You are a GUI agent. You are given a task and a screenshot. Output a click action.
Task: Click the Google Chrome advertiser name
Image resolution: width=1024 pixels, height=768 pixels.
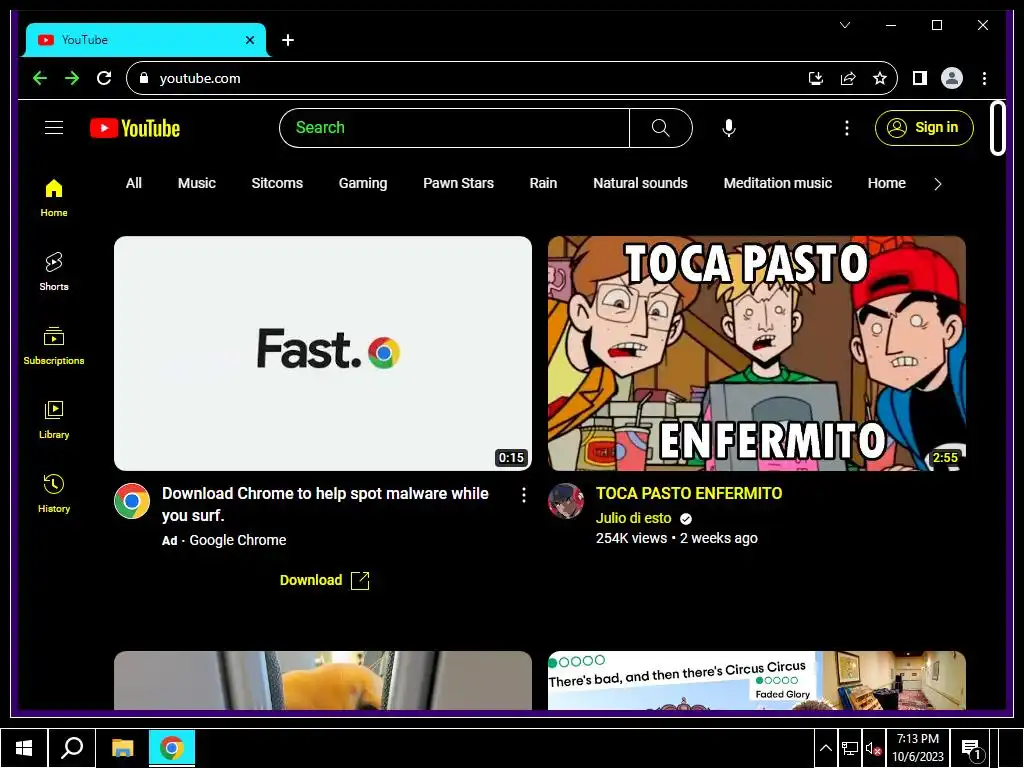238,541
